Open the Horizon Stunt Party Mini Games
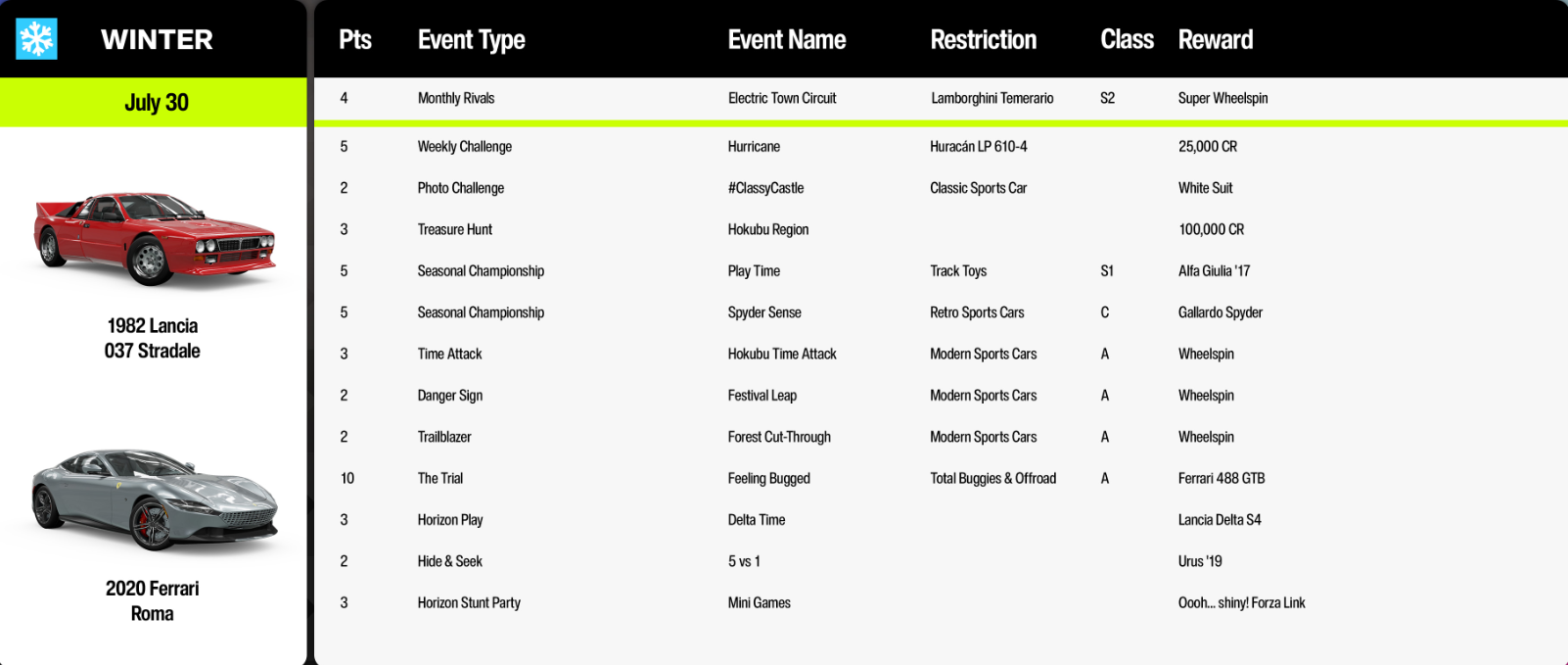Screen dimensions: 1568x665 point(941,602)
